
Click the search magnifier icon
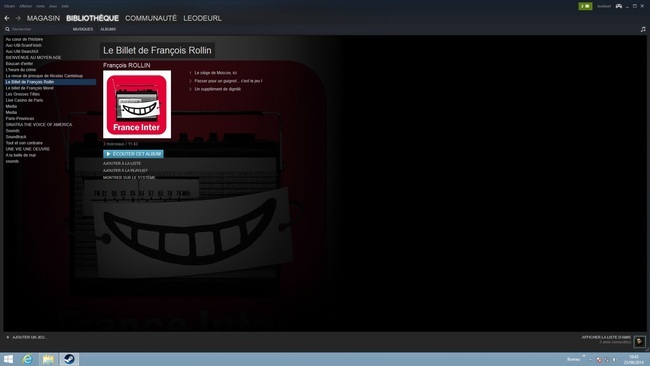pyautogui.click(x=7, y=29)
